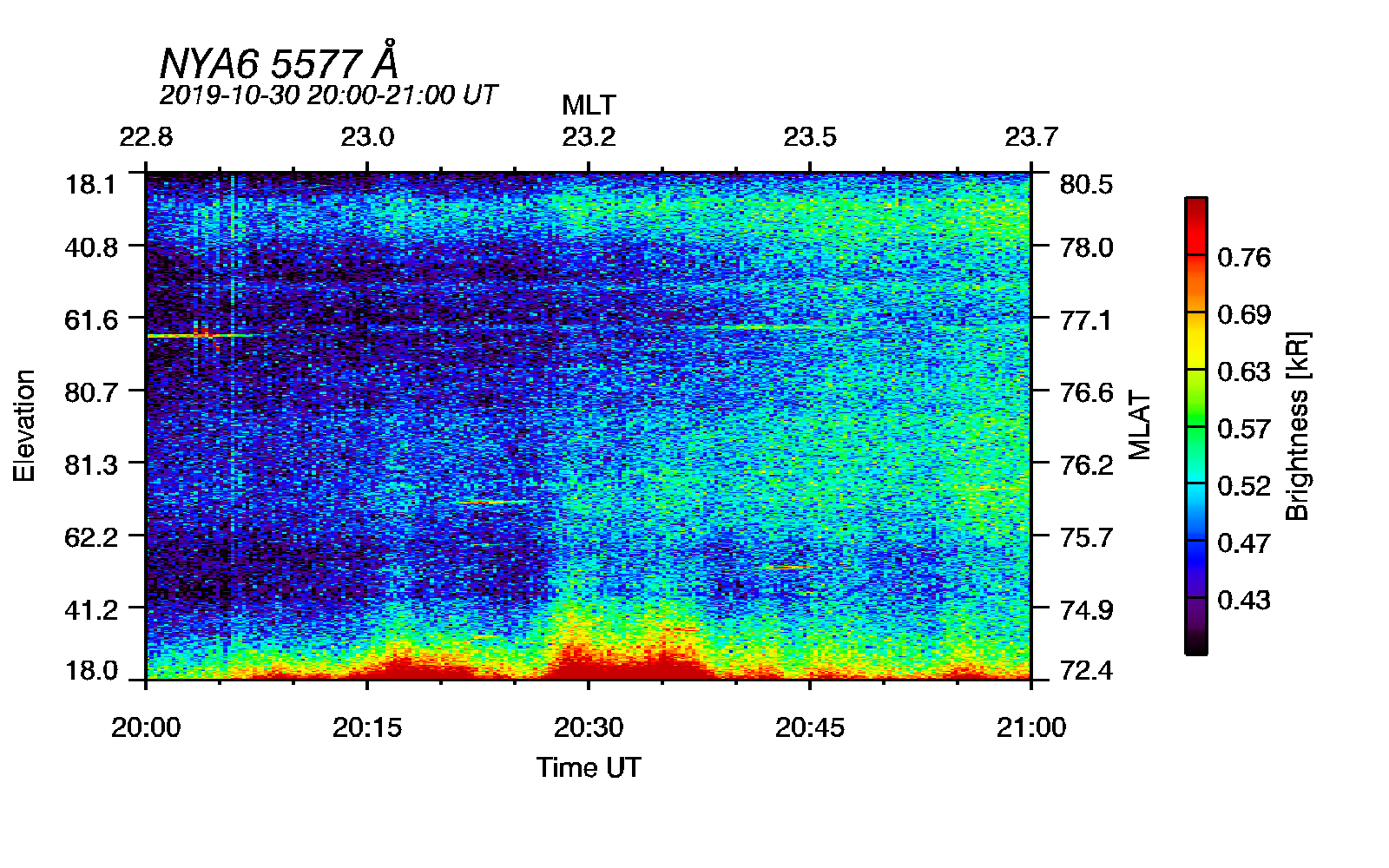This screenshot has height=868, width=1389.
Task: Click the MLAT tick label '78.0'
Action: 1087,247
